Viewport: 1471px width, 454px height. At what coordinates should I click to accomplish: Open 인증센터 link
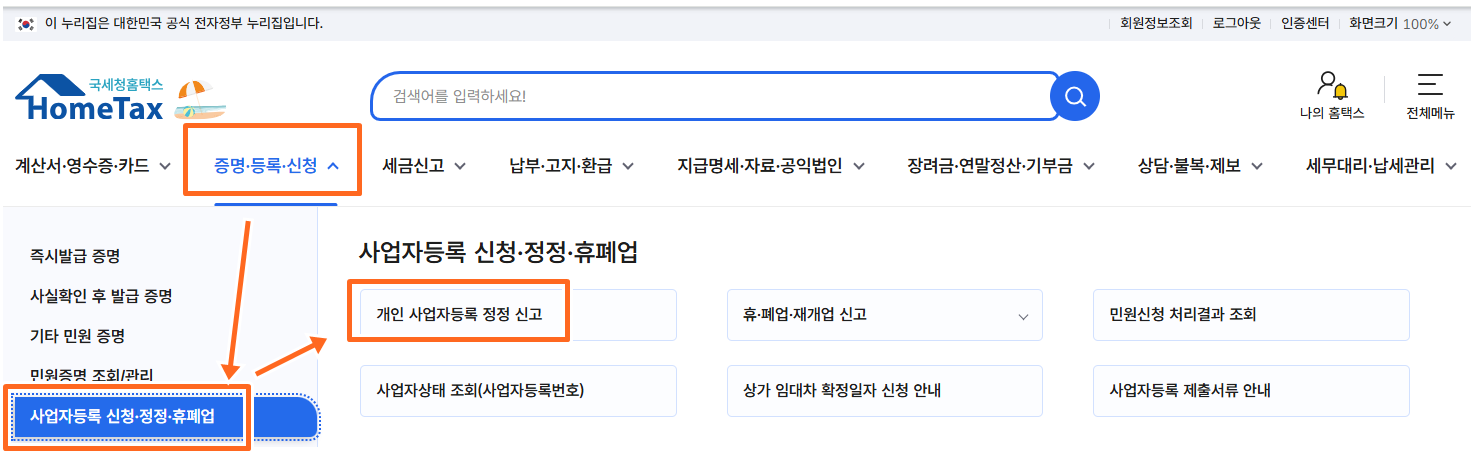coord(1305,23)
